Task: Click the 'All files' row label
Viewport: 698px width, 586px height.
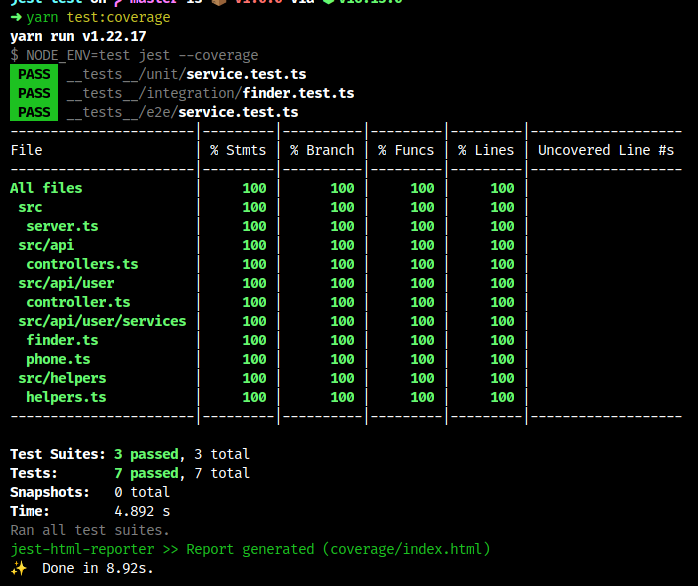Action: (46, 188)
